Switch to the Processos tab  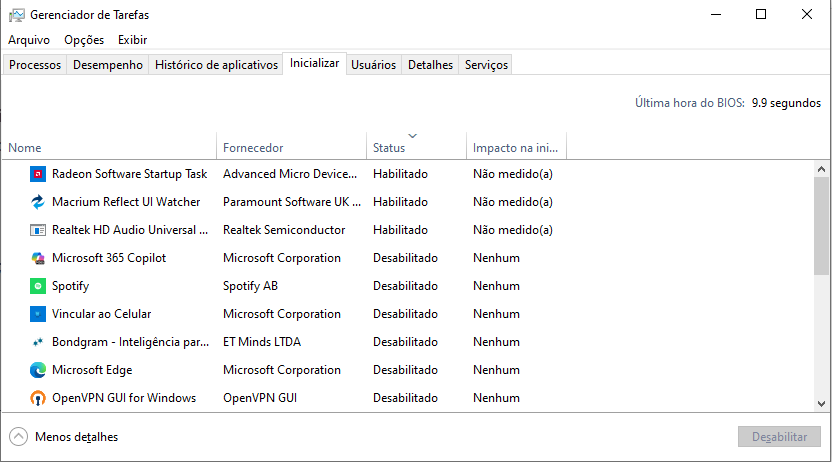point(35,65)
